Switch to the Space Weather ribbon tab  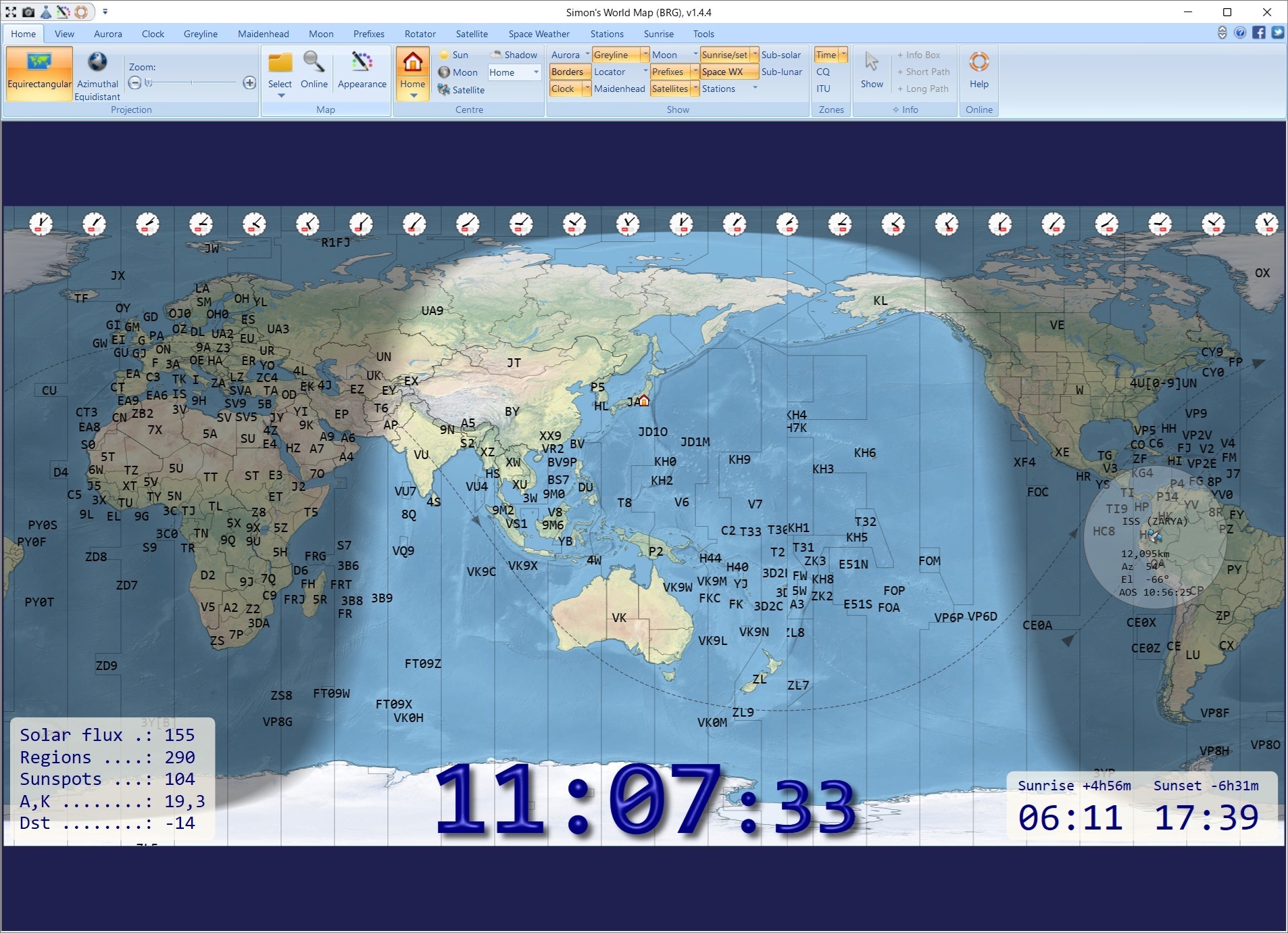tap(539, 33)
